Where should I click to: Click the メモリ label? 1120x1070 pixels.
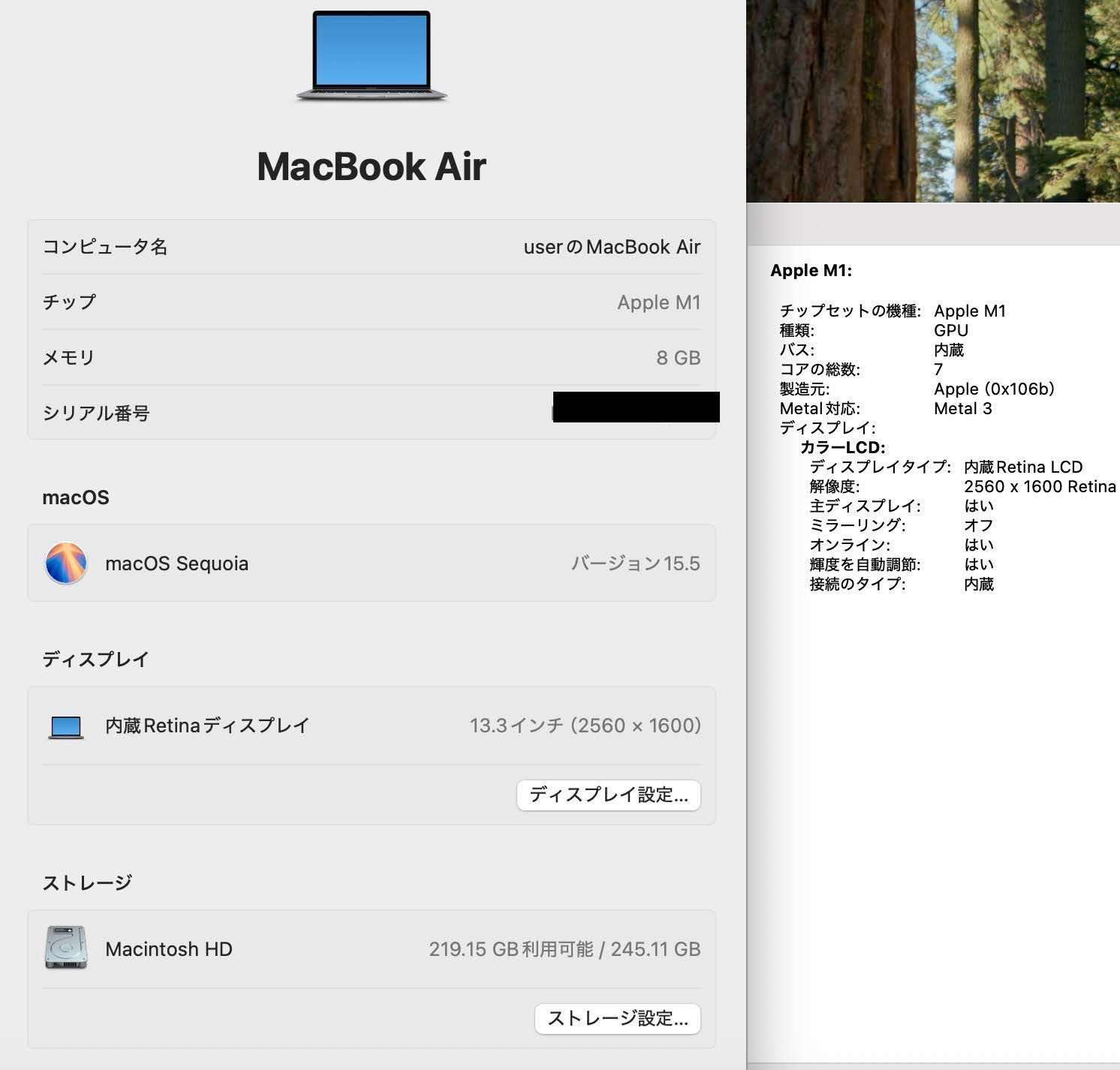coord(69,358)
